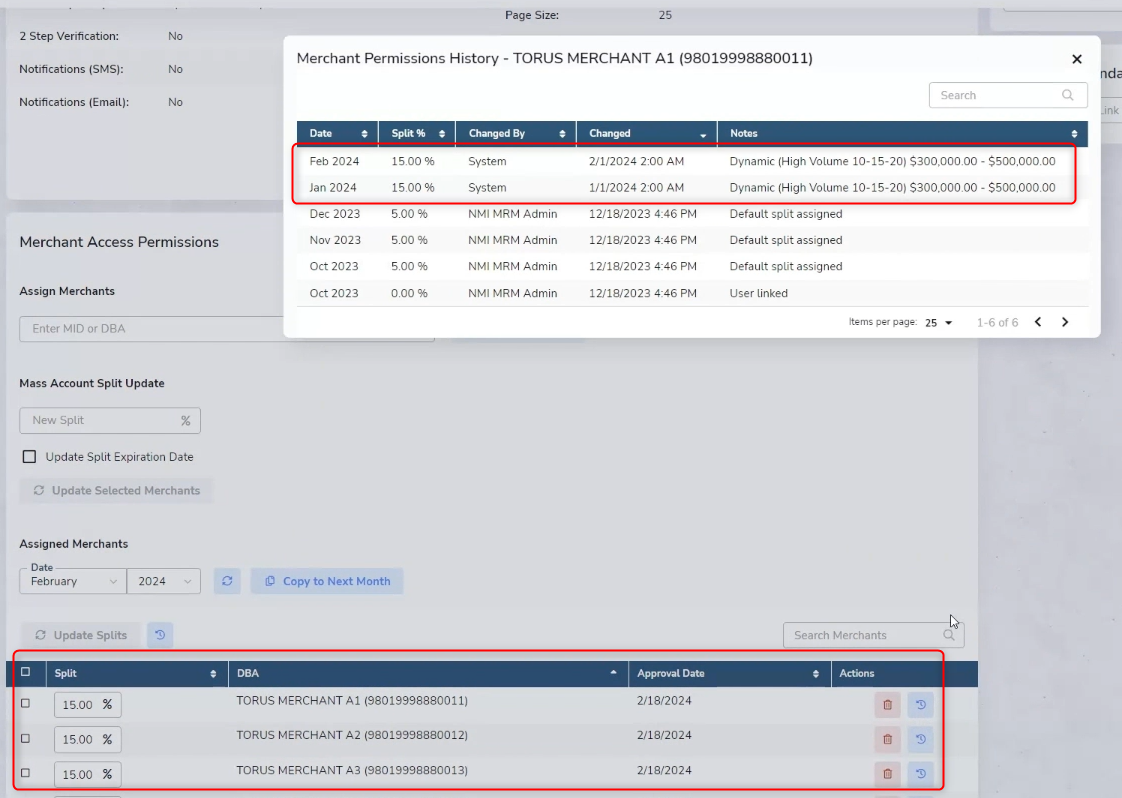Click the search magnifier in history dialog
The width and height of the screenshot is (1122, 798).
pos(1067,95)
